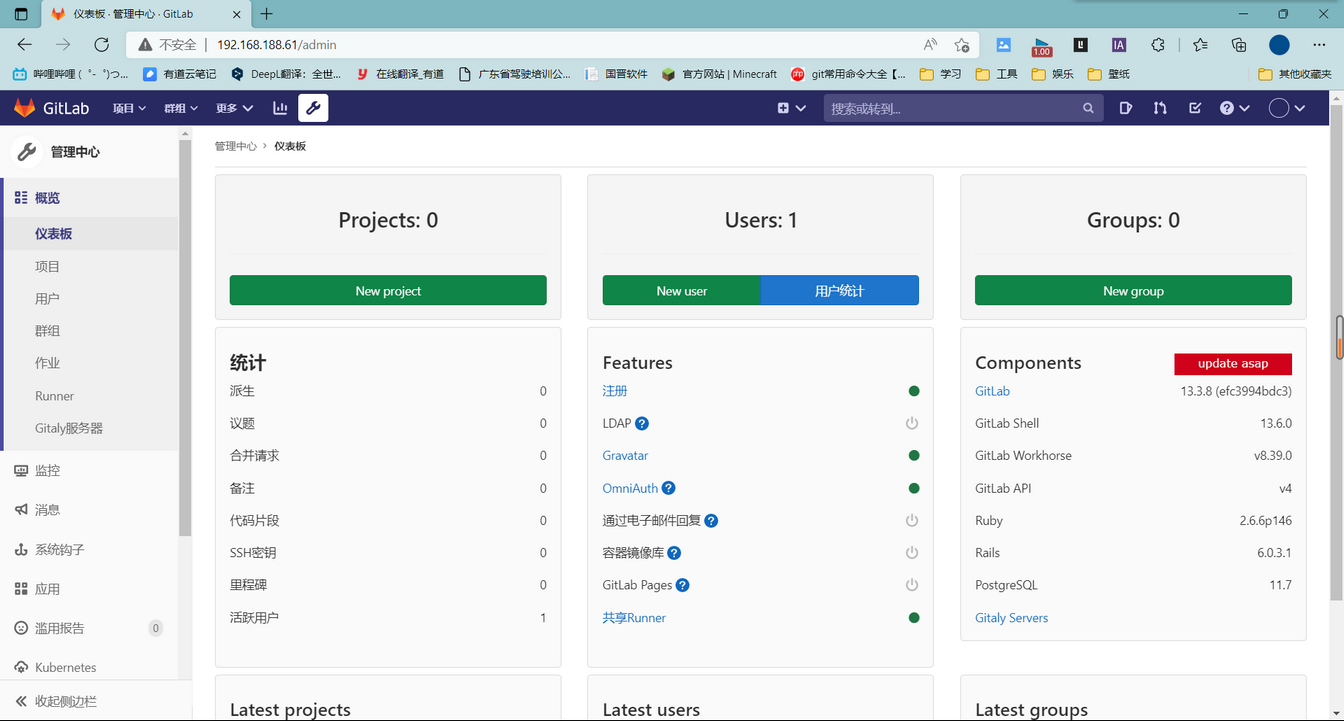
Task: Click the analytics chart icon in navbar
Action: point(279,108)
